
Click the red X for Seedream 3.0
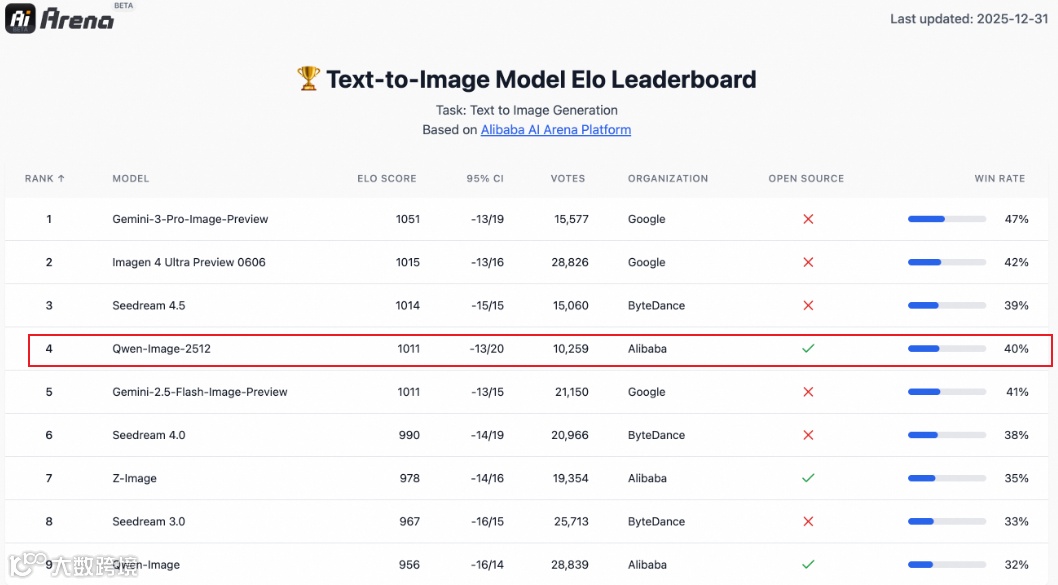pyautogui.click(x=808, y=522)
